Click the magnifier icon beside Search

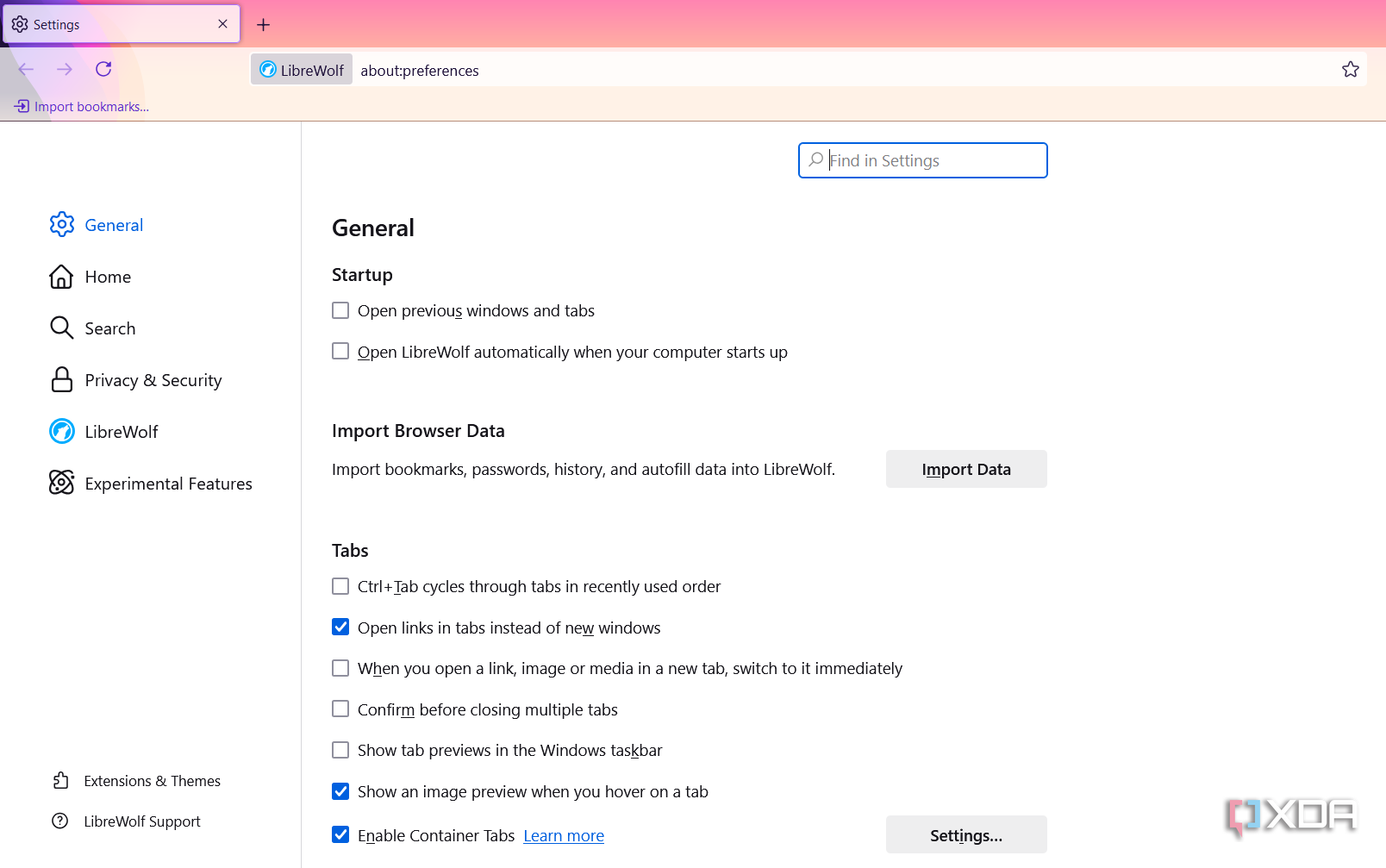tap(61, 328)
